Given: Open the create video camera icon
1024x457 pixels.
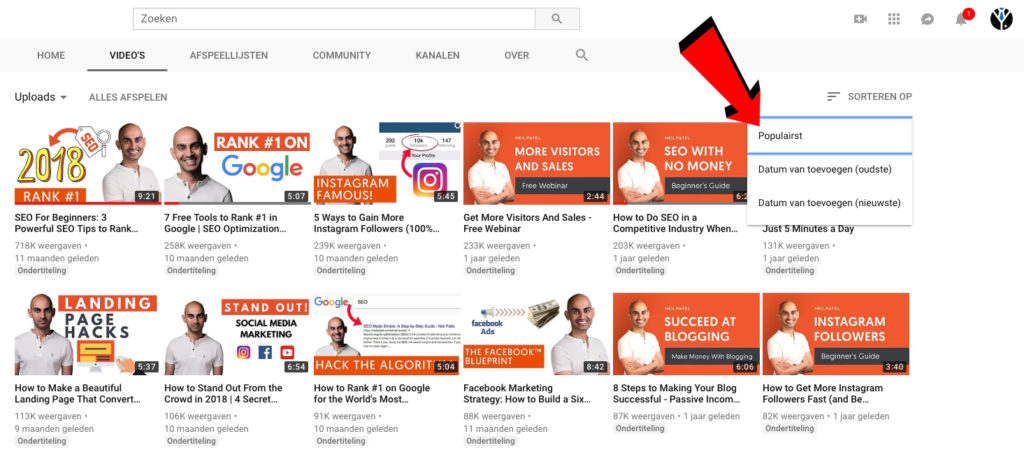Looking at the screenshot, I should coord(860,19).
